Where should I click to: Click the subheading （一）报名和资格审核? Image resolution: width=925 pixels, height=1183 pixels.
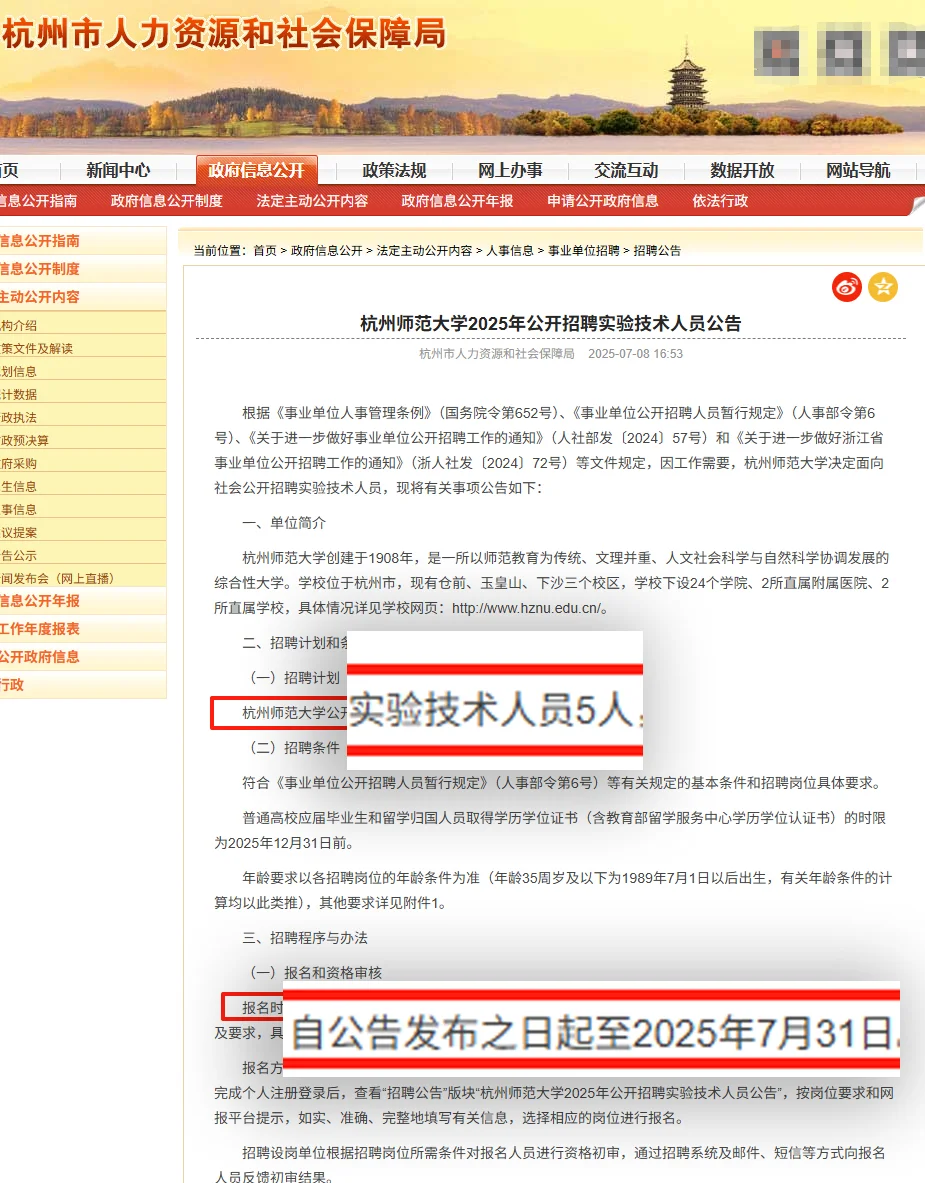click(315, 973)
